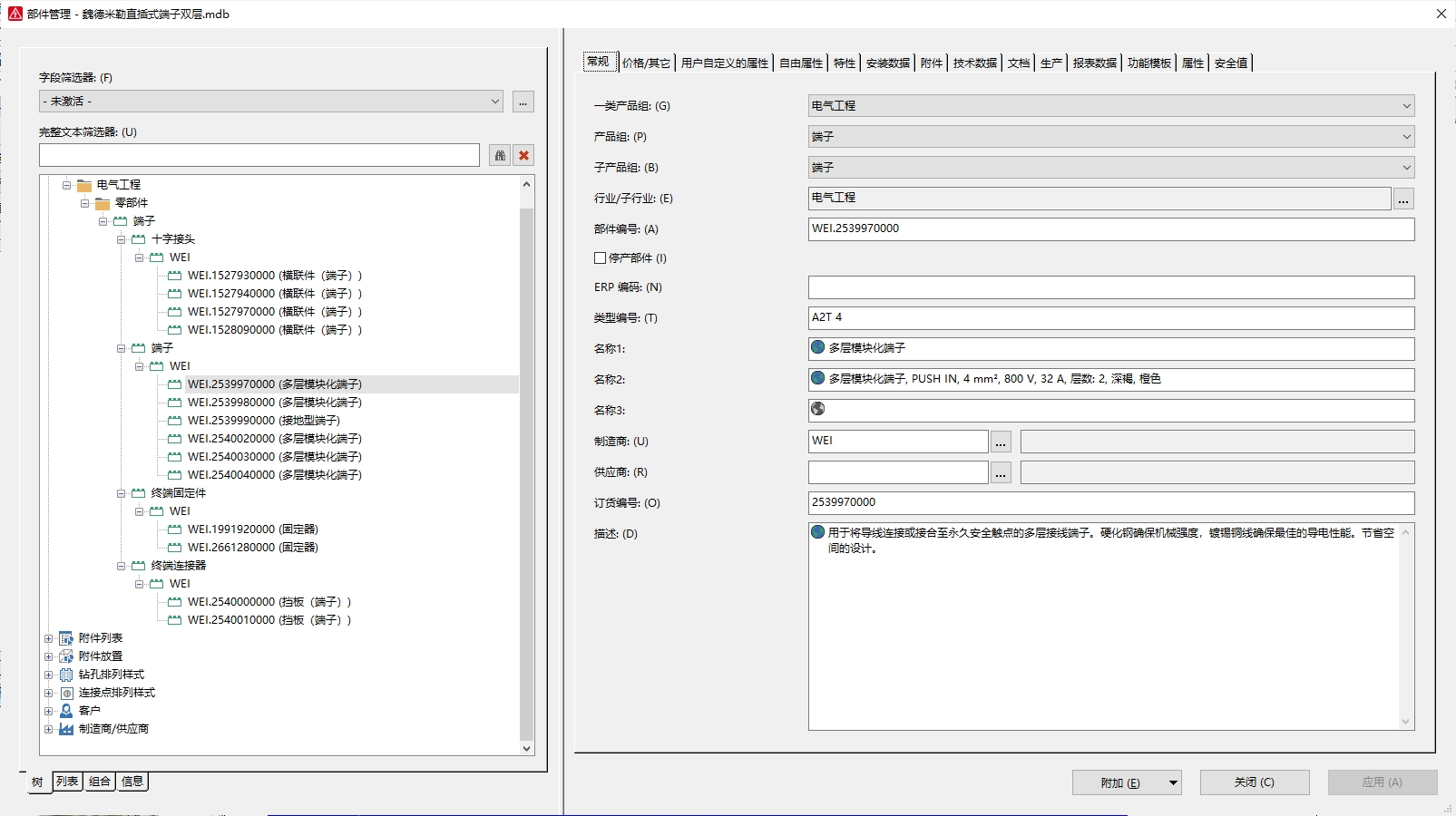Click the 关闭 (C) button
This screenshot has height=816, width=1456.
coord(1254,782)
